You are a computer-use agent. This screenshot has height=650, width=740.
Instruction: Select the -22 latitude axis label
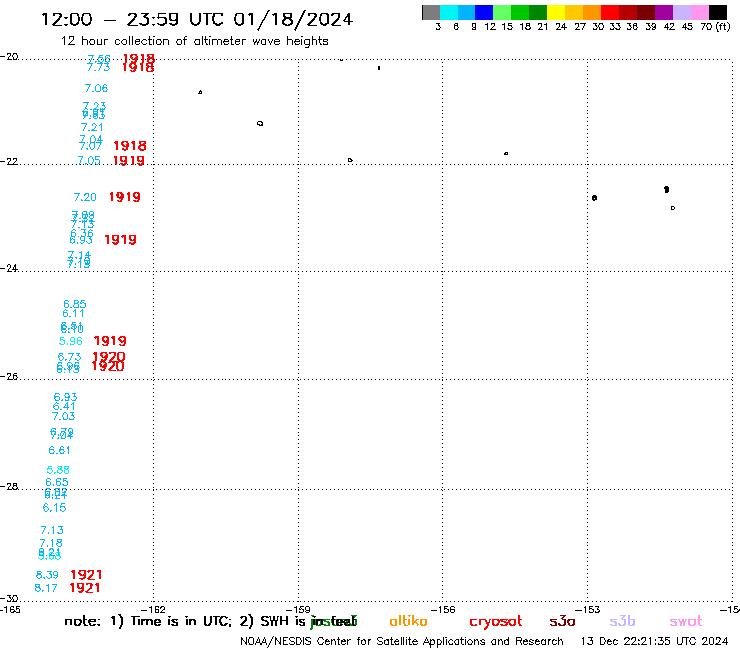tap(9, 161)
